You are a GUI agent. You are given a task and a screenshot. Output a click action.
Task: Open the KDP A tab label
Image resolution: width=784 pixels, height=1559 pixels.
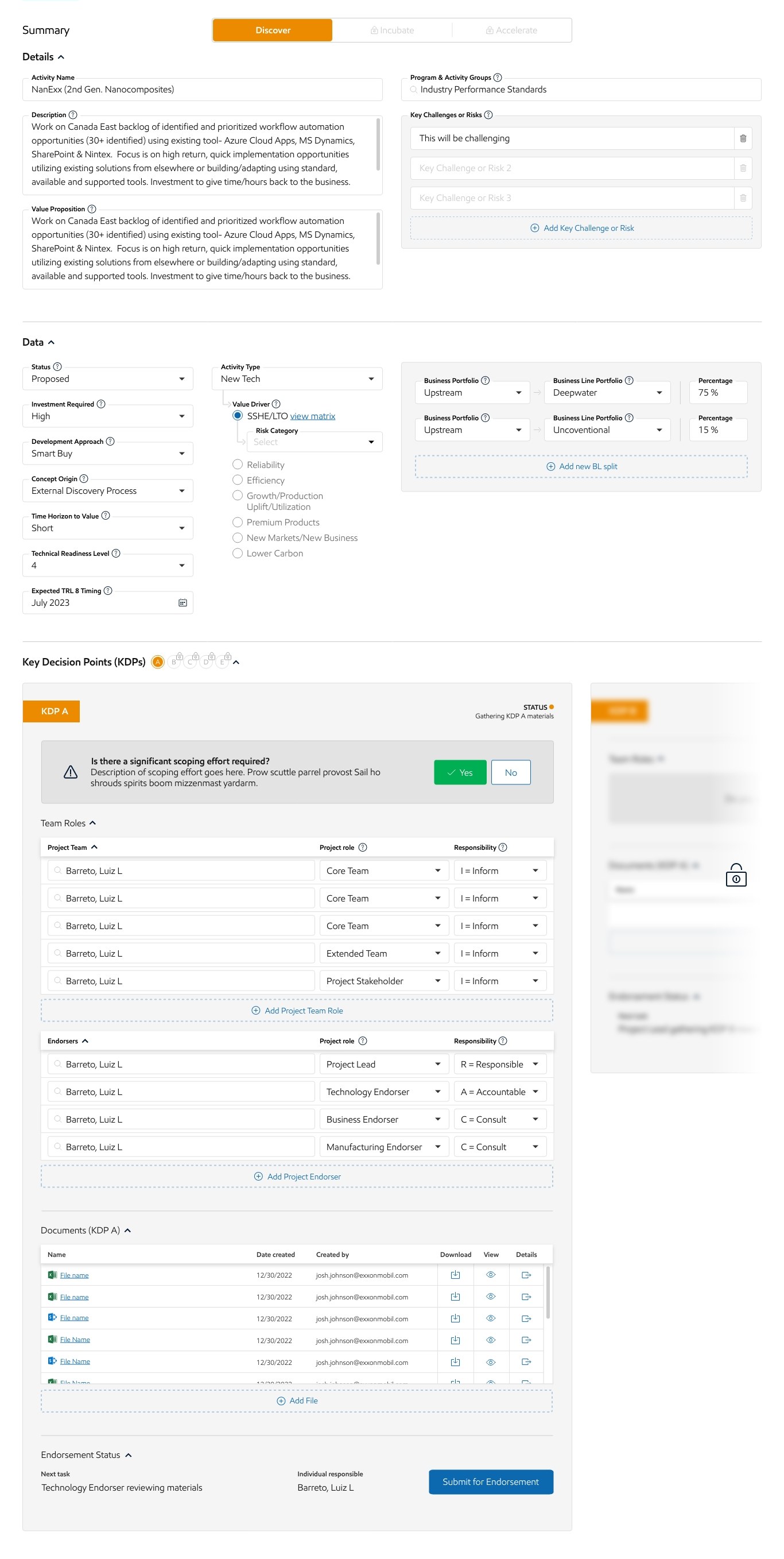[x=52, y=711]
